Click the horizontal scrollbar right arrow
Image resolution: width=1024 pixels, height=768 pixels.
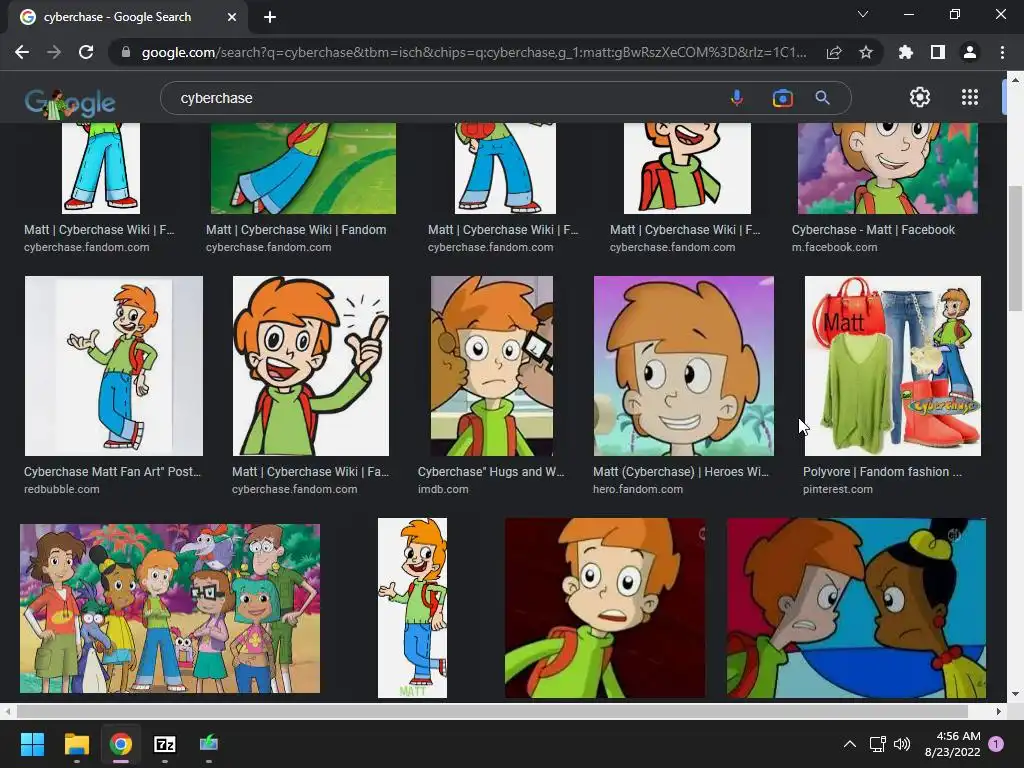[999, 711]
